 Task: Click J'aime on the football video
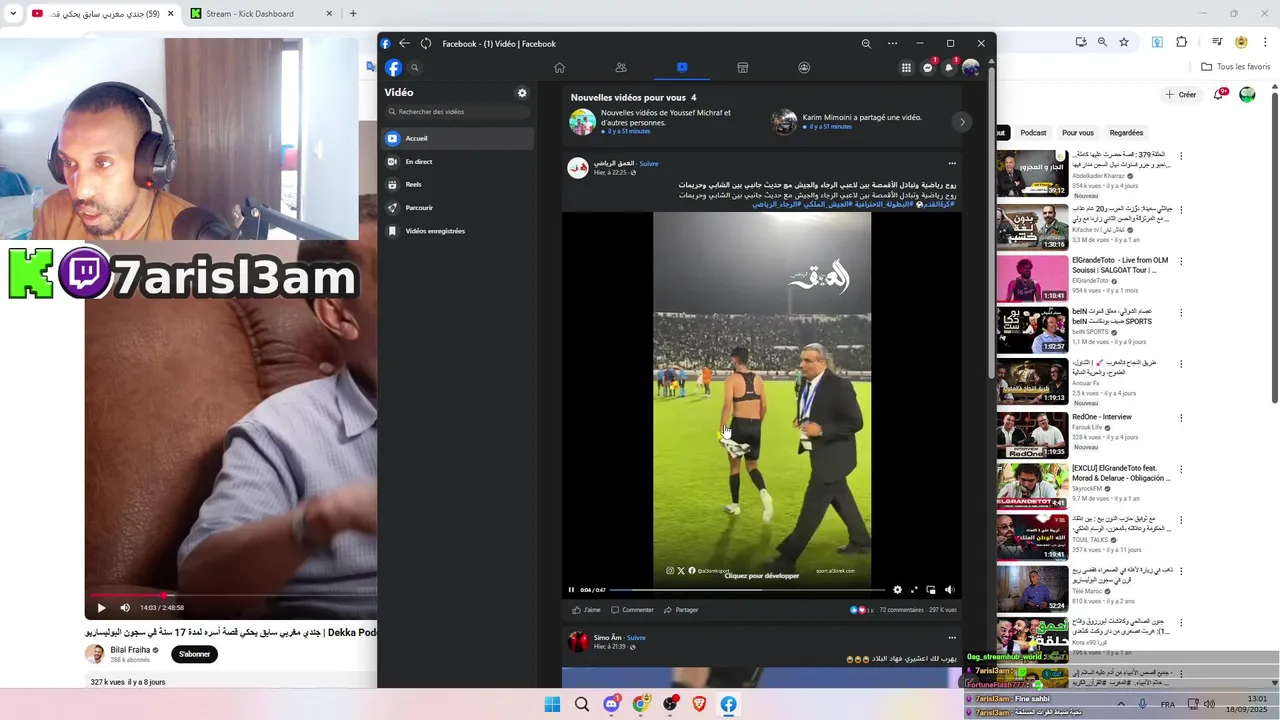[x=586, y=610]
